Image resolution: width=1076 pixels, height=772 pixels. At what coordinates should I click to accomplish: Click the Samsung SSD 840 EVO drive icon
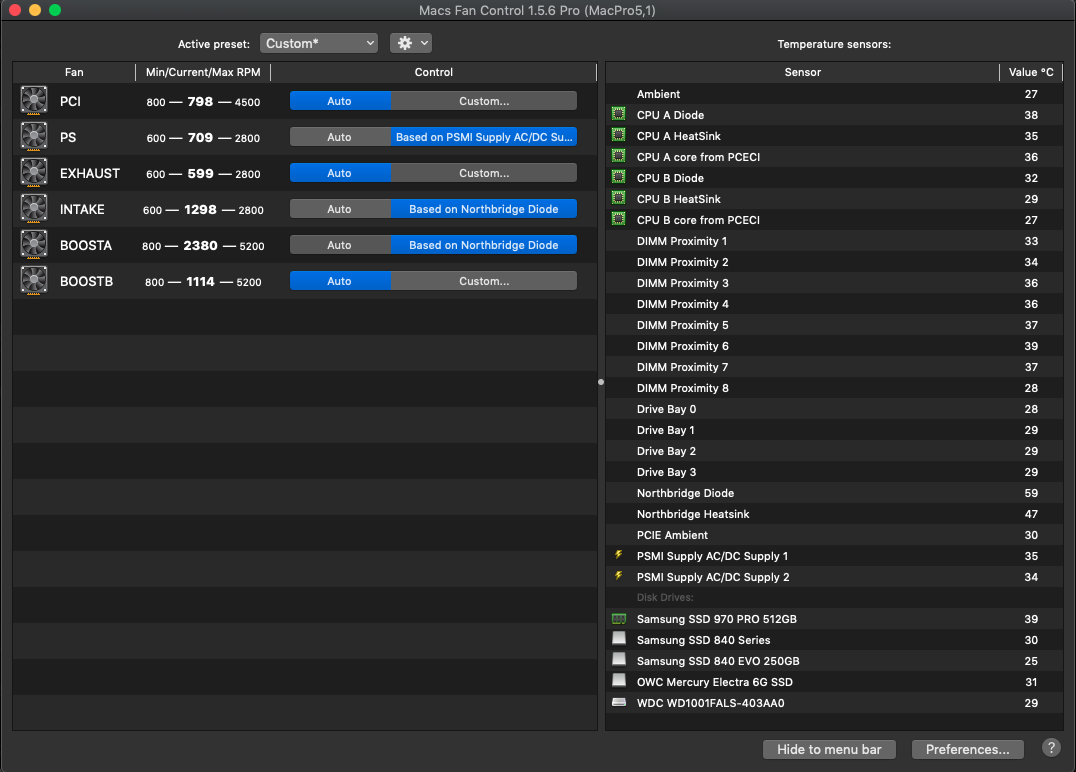618,659
